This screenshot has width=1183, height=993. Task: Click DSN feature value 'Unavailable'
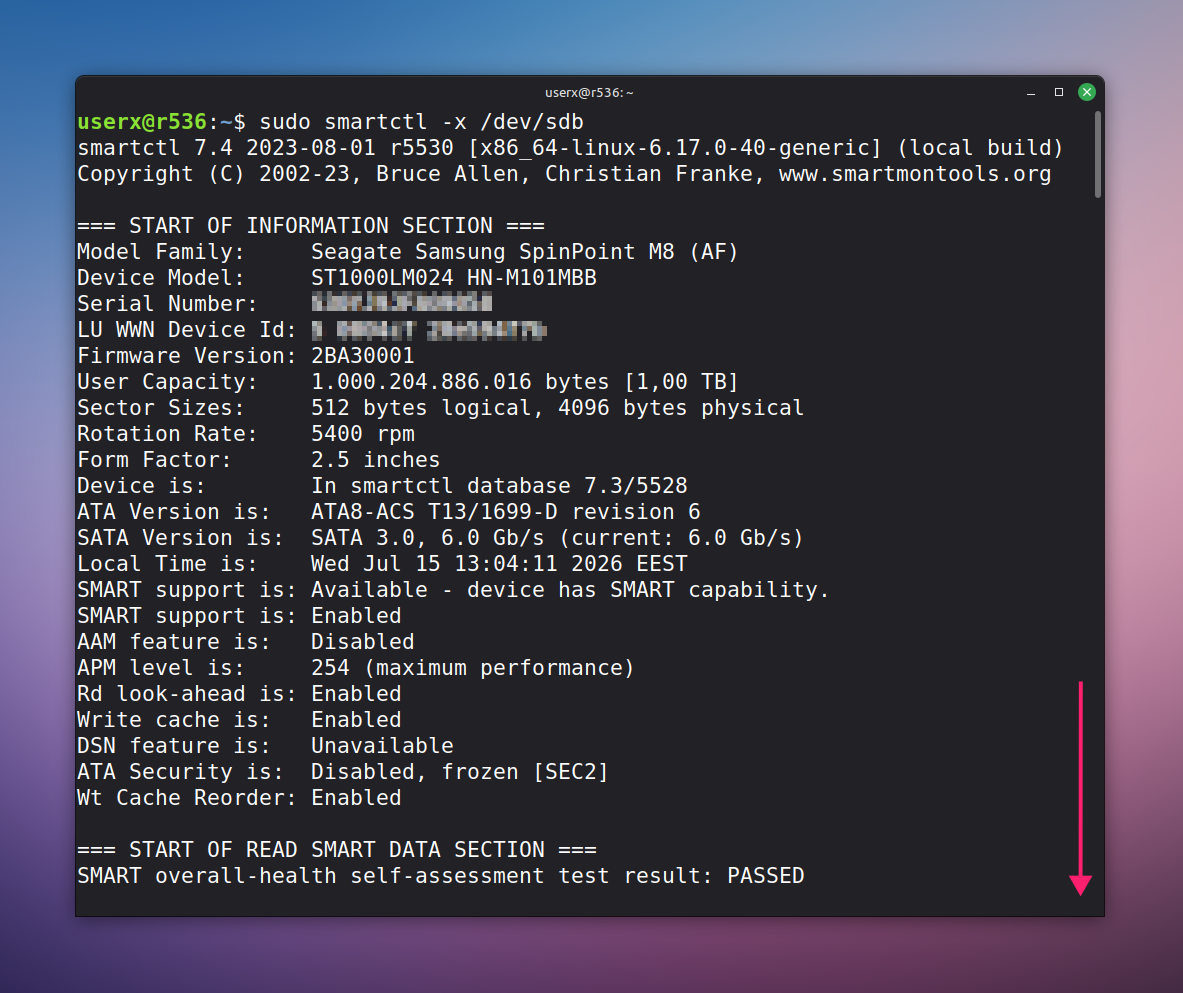382,746
